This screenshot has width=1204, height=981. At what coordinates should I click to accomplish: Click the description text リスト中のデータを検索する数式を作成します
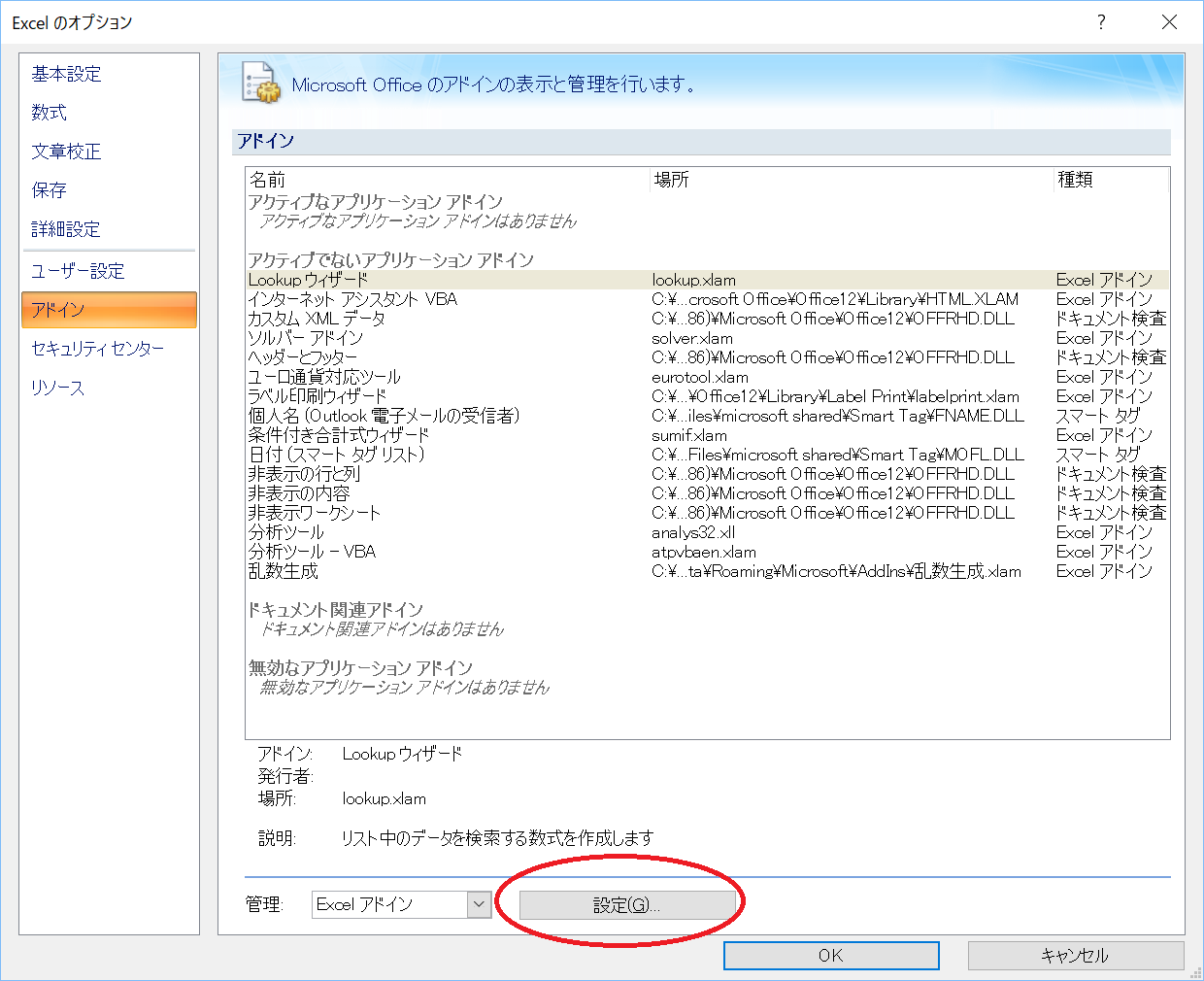pyautogui.click(x=497, y=838)
